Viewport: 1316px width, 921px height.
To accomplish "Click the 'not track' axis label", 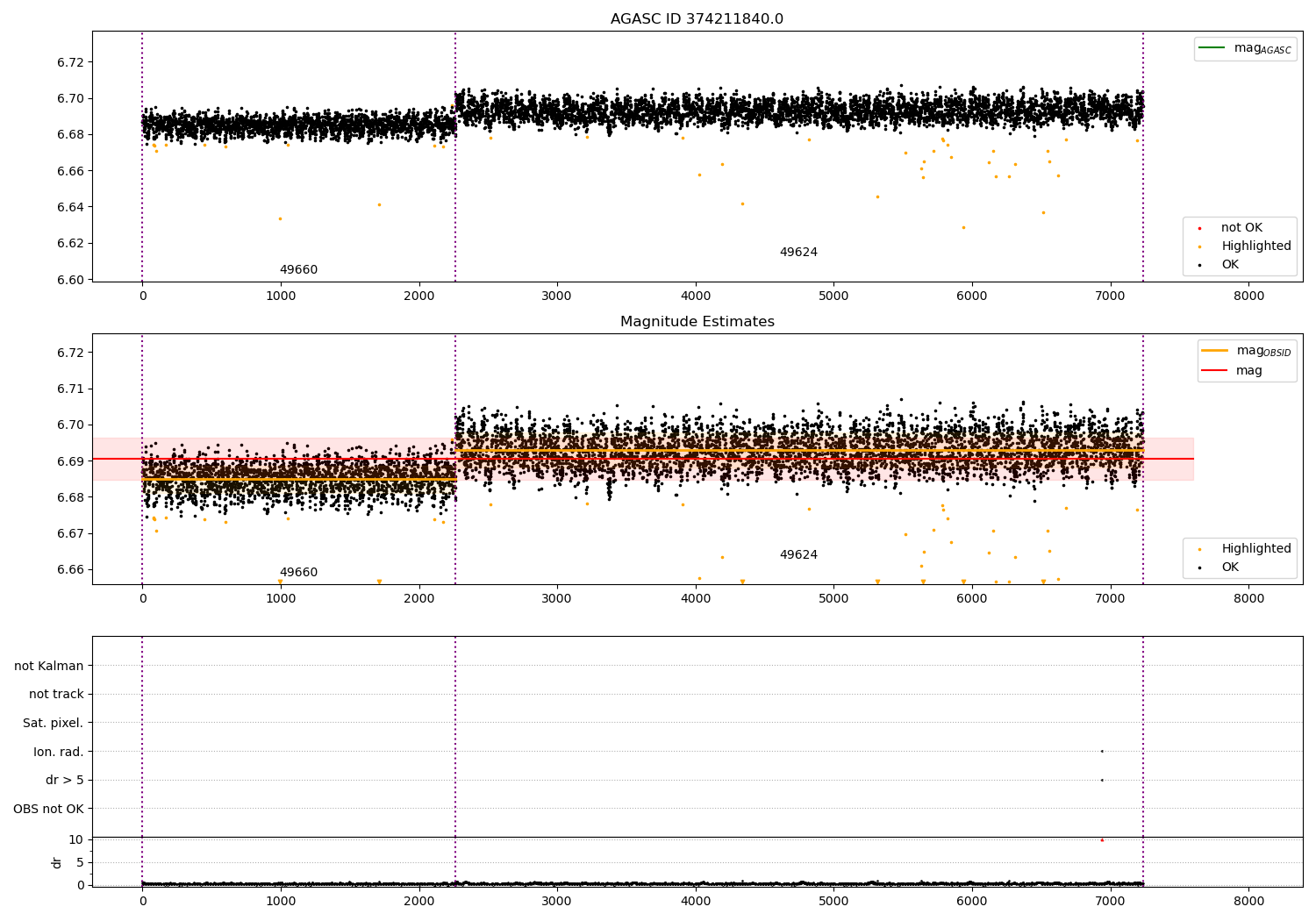I will pos(56,694).
